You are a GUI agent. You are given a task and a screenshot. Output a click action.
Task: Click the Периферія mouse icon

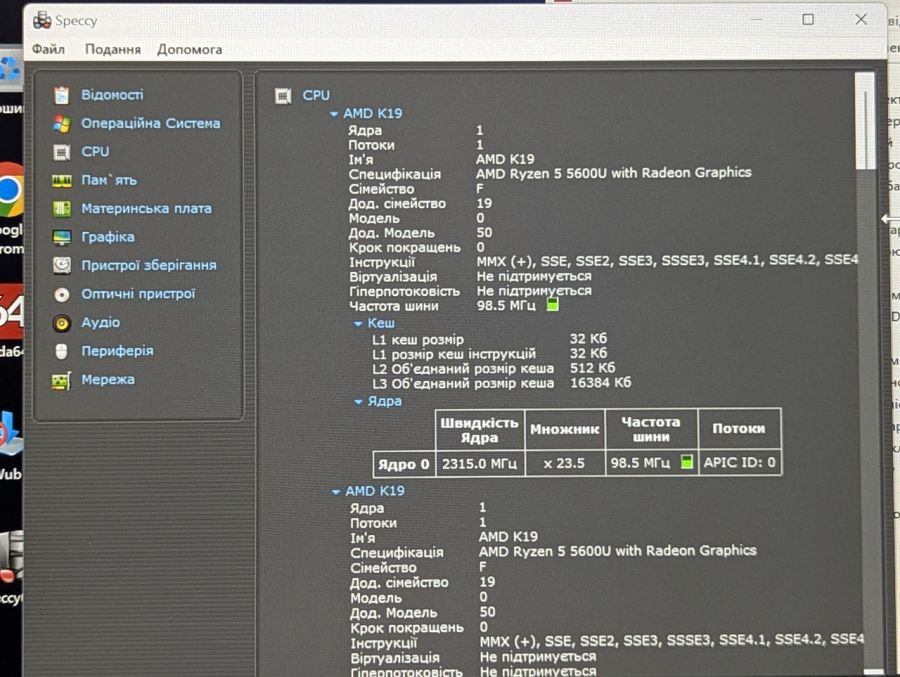pyautogui.click(x=61, y=351)
